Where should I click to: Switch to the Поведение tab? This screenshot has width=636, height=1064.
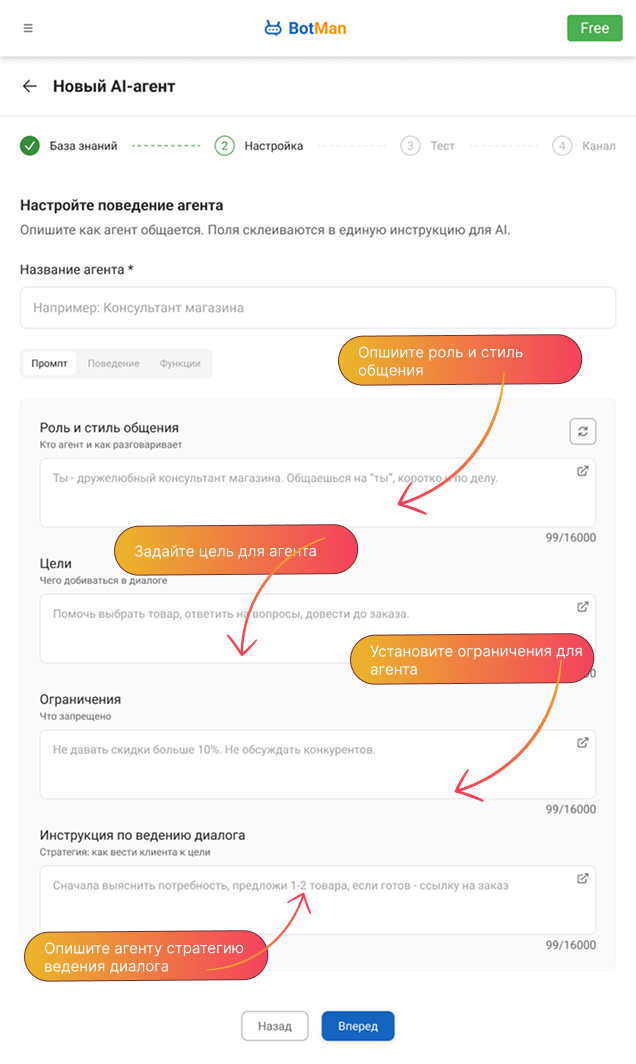113,364
